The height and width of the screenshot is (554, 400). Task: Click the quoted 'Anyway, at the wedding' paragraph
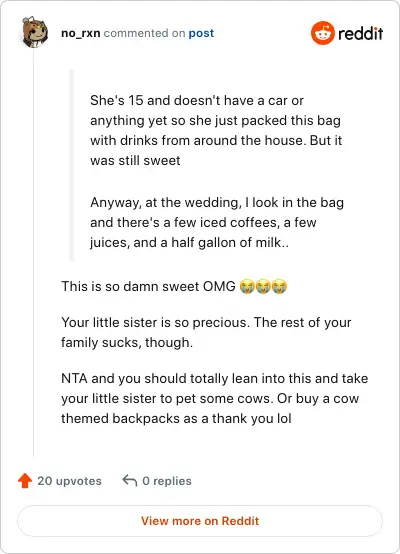217,223
